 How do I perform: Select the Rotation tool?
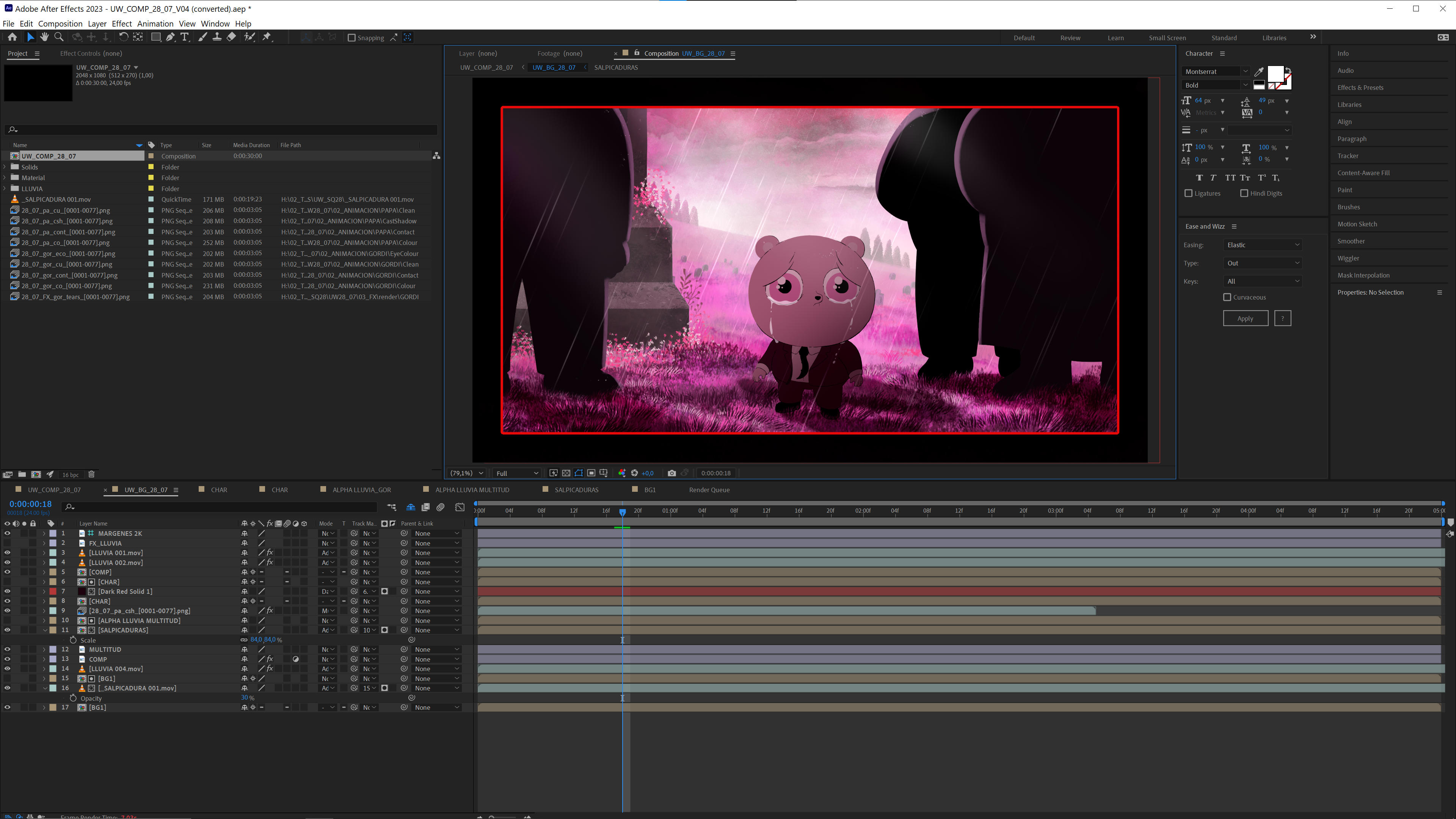[x=123, y=37]
